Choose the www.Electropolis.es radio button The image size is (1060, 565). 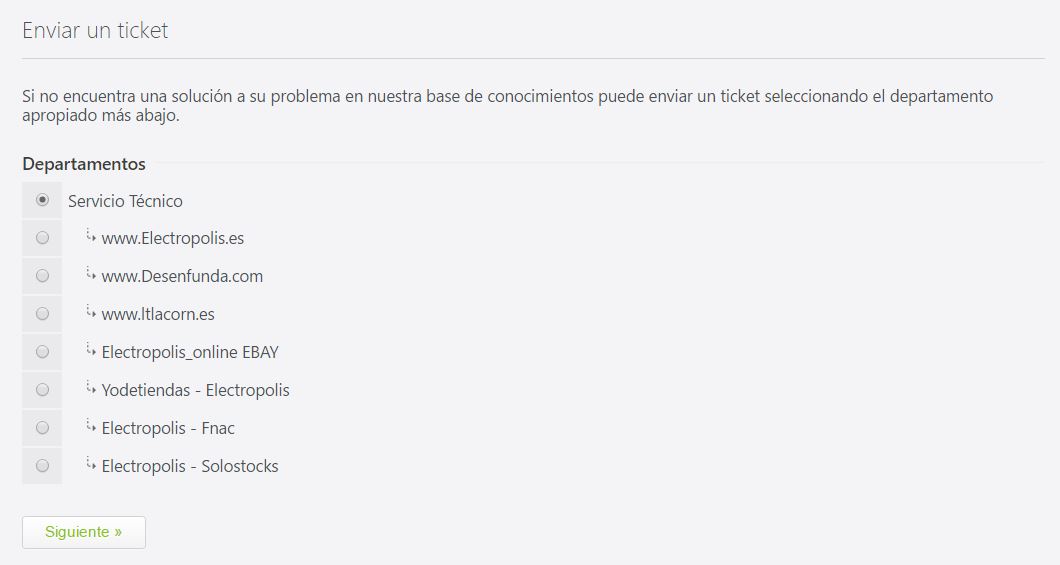point(42,238)
